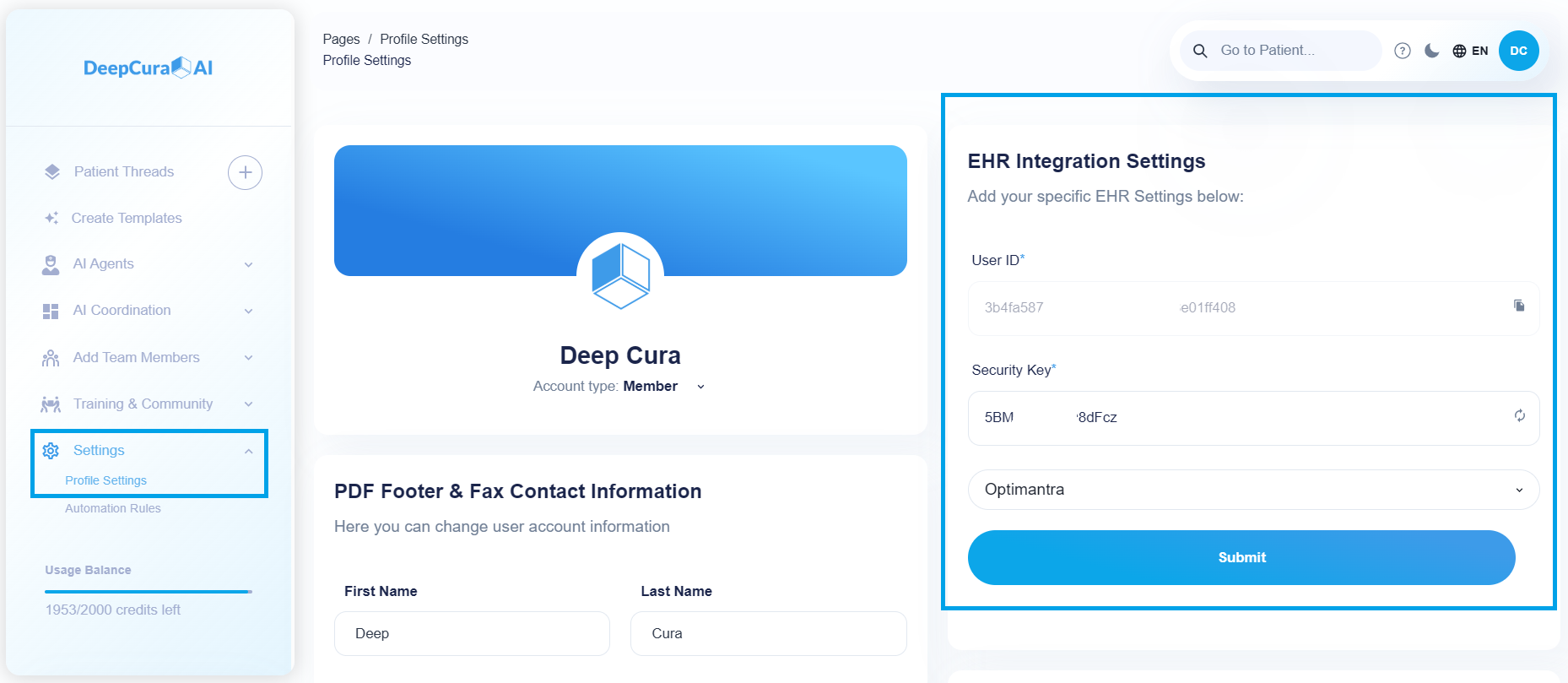This screenshot has height=683, width=1568.
Task: Click the Deep Cura profile name
Action: coord(620,355)
